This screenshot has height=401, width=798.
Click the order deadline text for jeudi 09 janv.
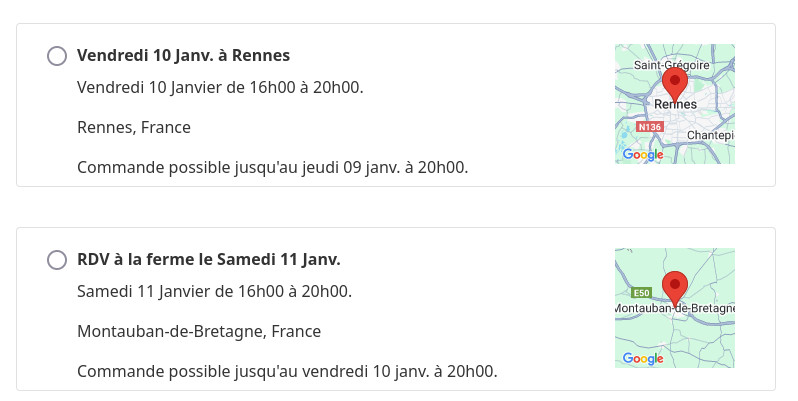tap(272, 167)
